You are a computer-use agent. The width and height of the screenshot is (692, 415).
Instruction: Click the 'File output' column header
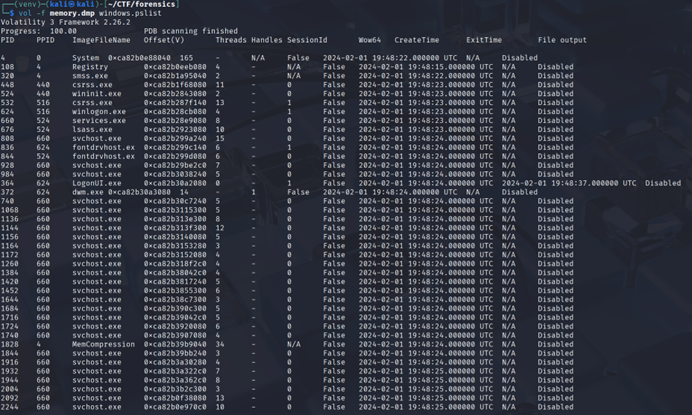tap(562, 40)
